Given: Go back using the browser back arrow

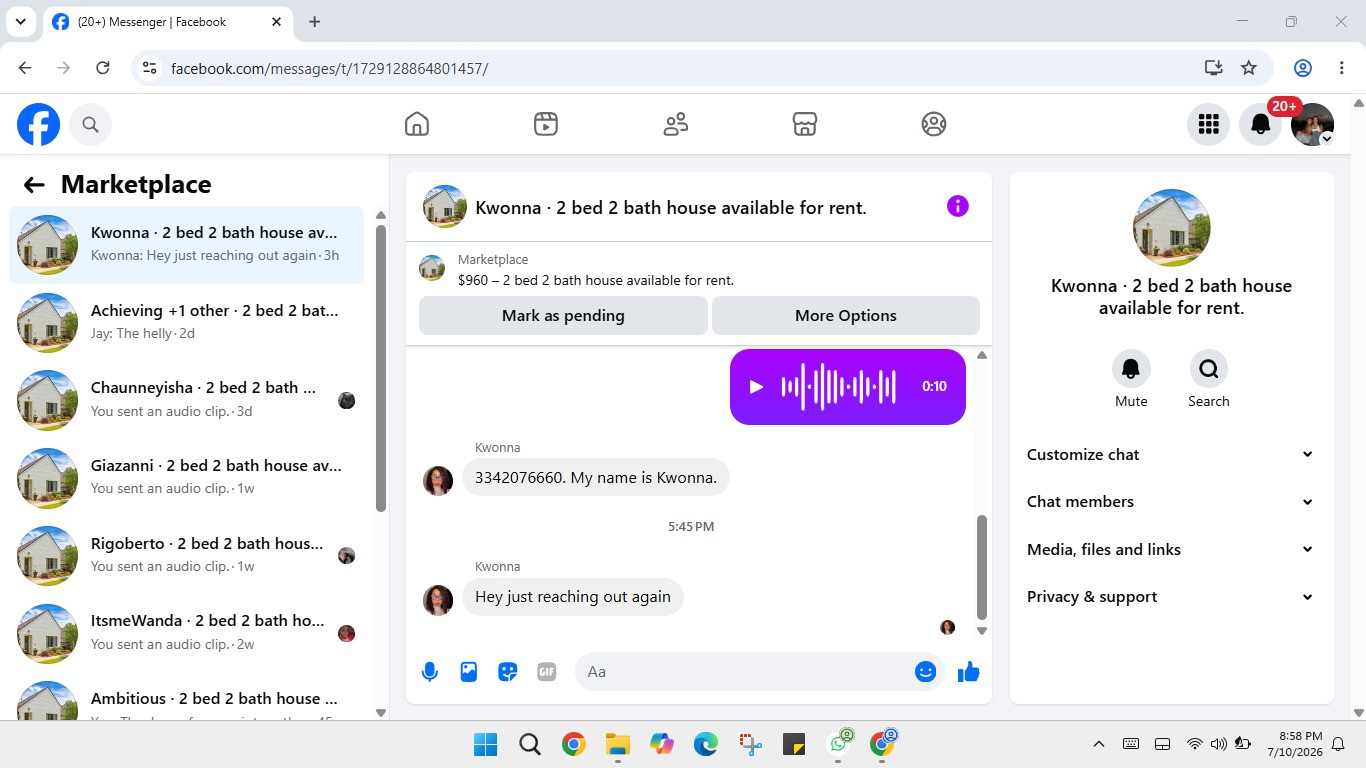Looking at the screenshot, I should [x=25, y=68].
